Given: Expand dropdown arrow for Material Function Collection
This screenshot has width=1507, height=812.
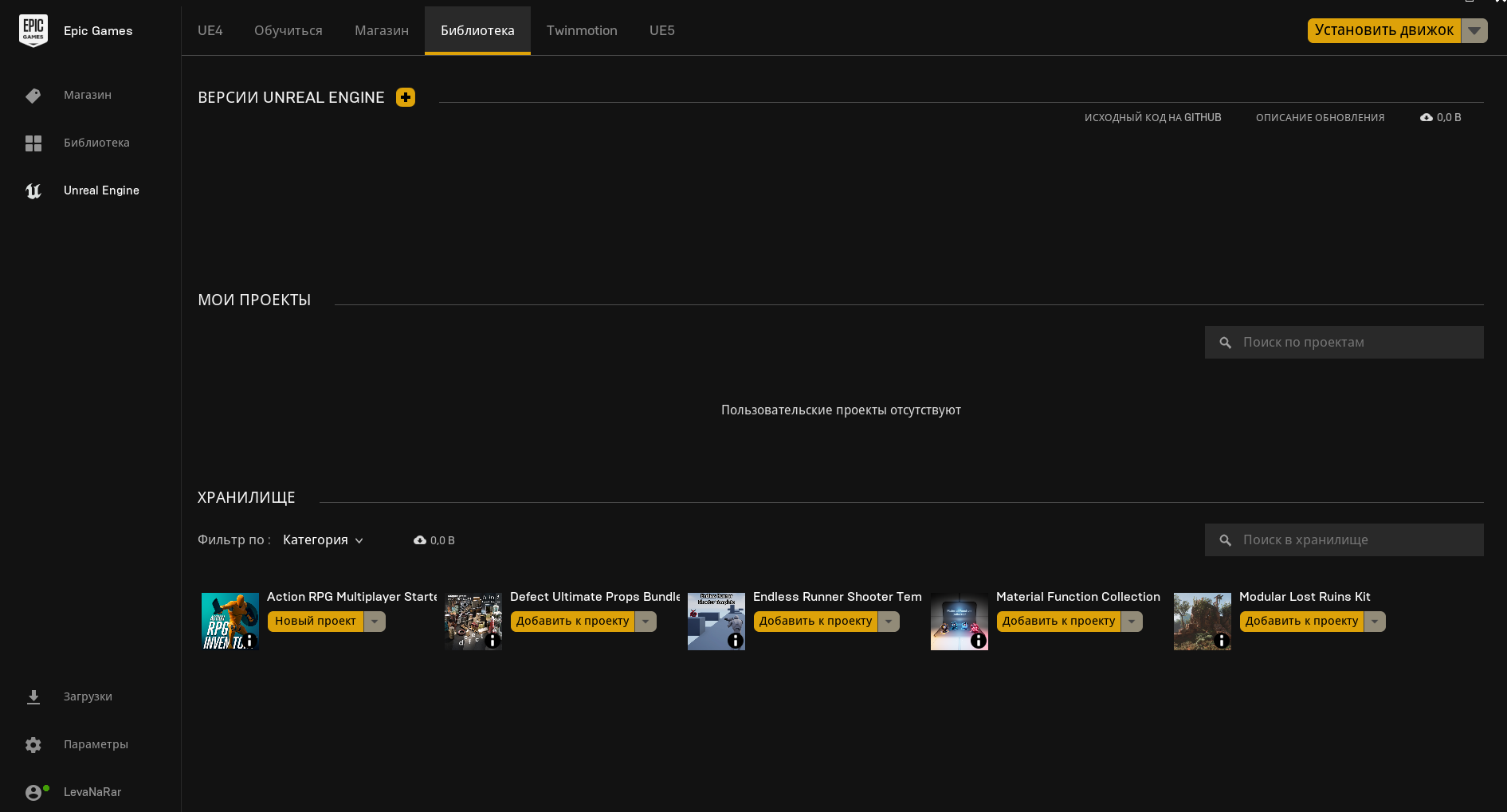Looking at the screenshot, I should tap(1132, 622).
